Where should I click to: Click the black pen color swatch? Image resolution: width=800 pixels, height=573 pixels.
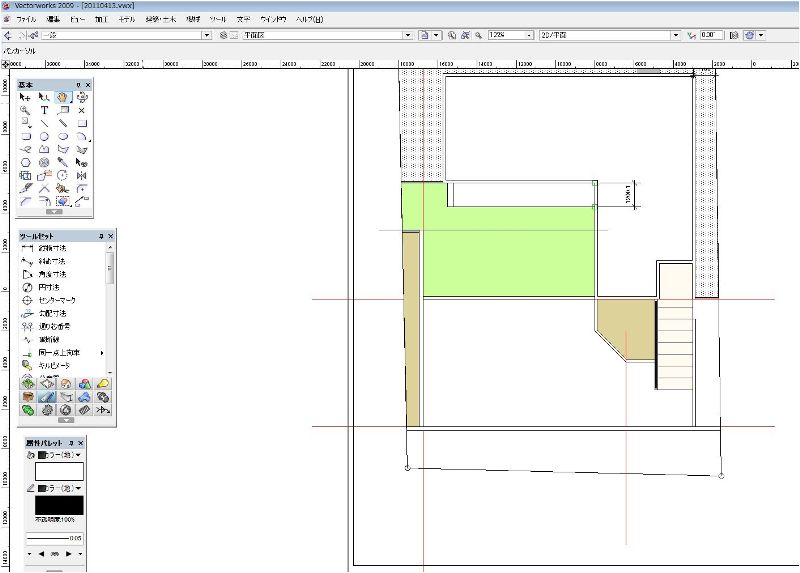(x=59, y=505)
